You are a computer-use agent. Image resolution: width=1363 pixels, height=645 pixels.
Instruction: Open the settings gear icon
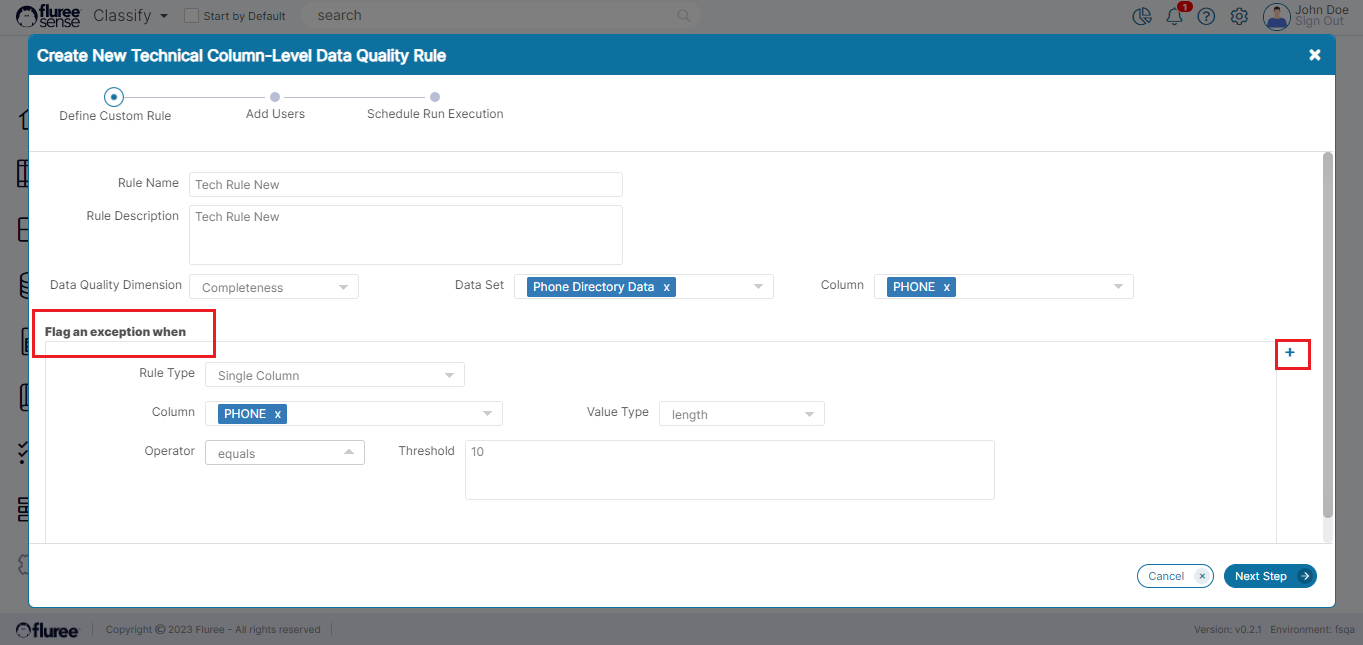tap(1239, 16)
